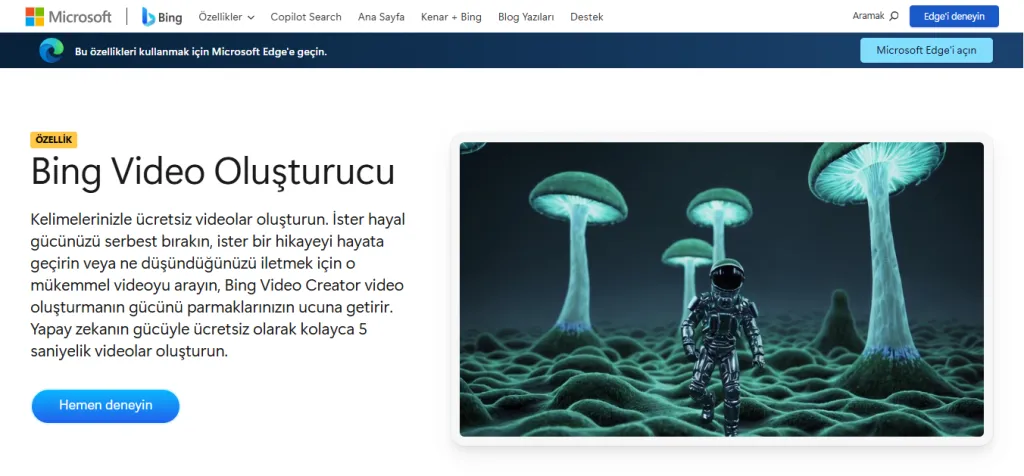Open Blog Yazıları page
The height and width of the screenshot is (476, 1024).
[526, 17]
